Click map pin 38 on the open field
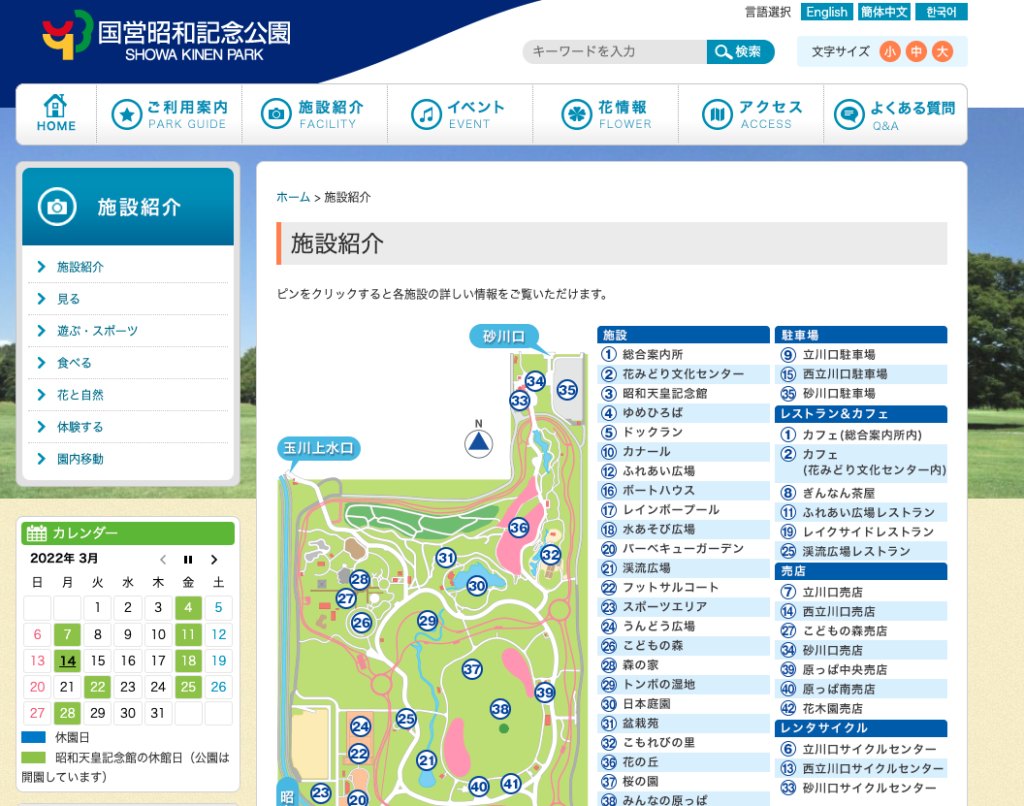The image size is (1024, 806). pos(501,709)
